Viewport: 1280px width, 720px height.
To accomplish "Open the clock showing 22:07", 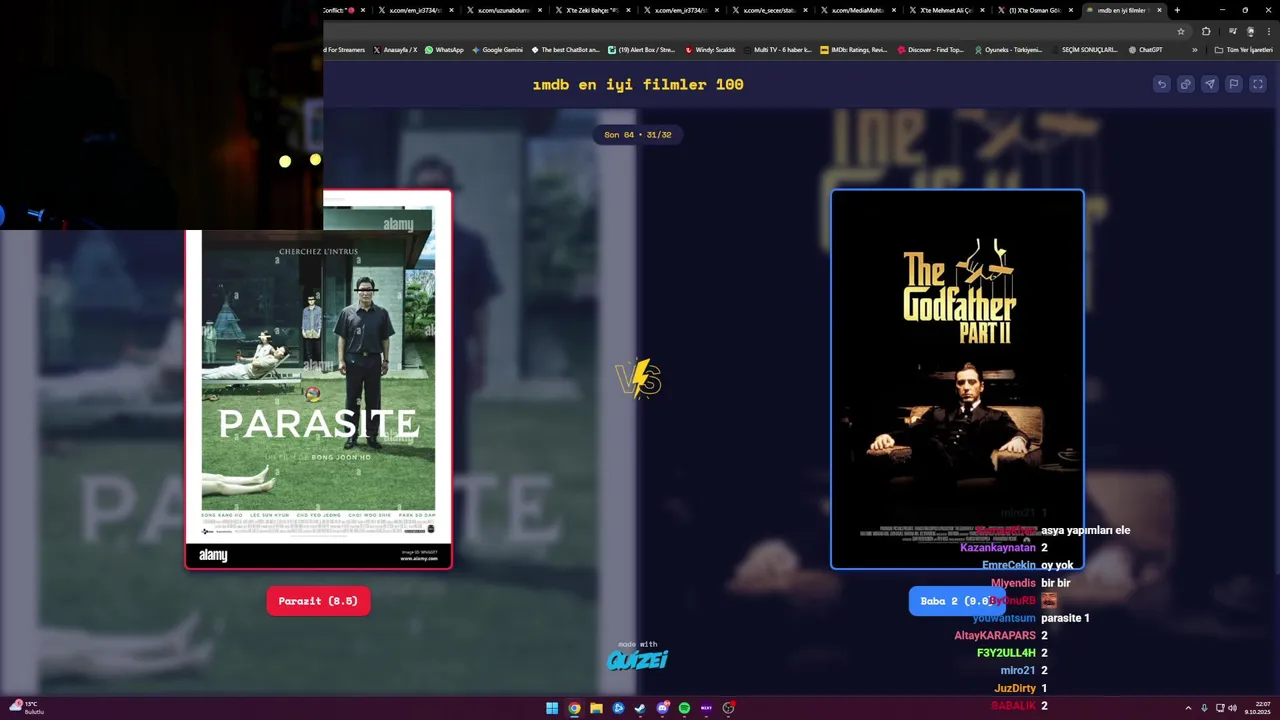I will (1256, 708).
